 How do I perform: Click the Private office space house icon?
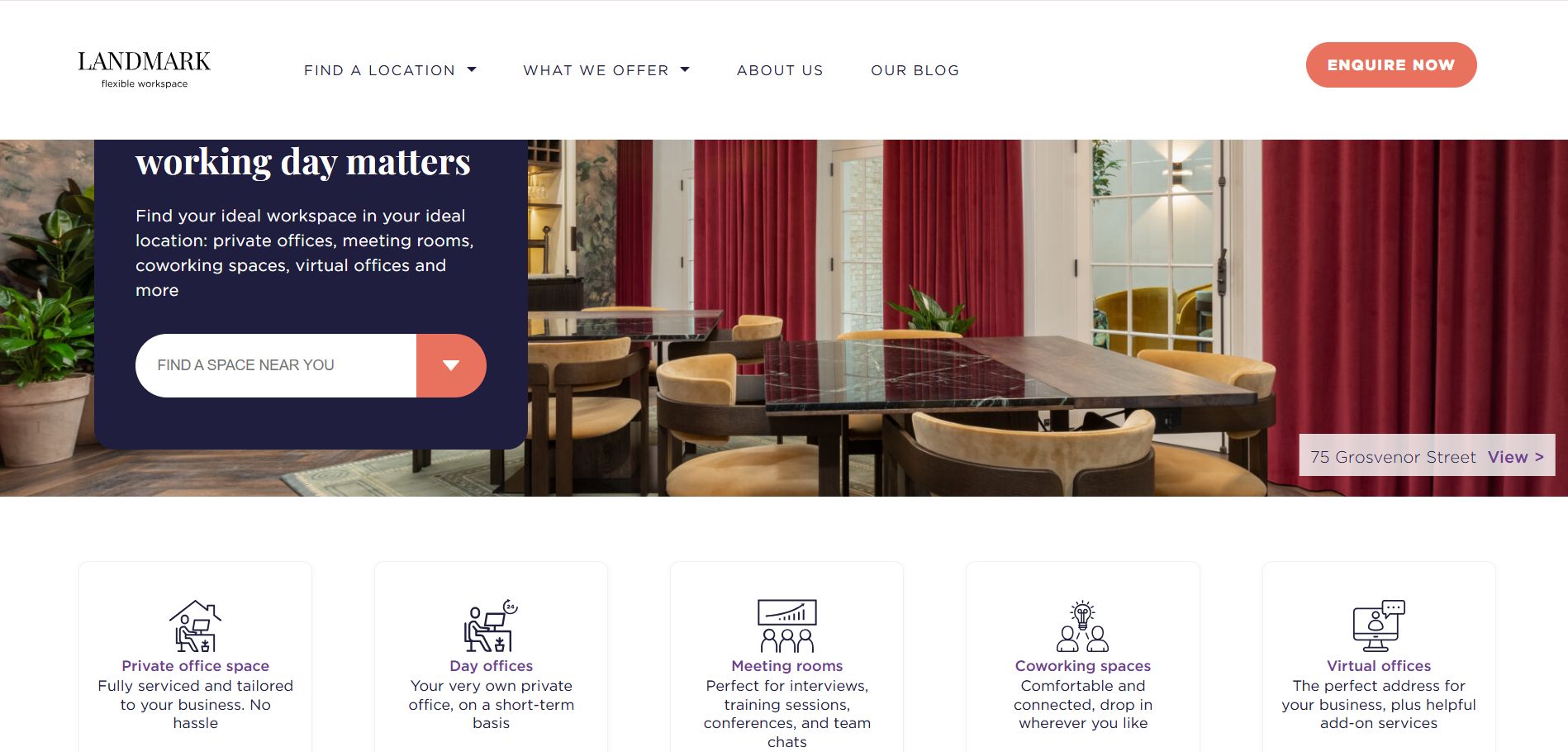[x=196, y=626]
